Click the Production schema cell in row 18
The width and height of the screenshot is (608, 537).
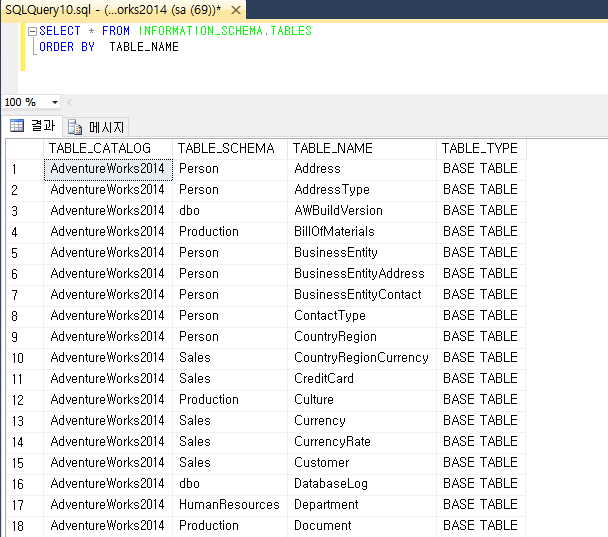pos(230,526)
